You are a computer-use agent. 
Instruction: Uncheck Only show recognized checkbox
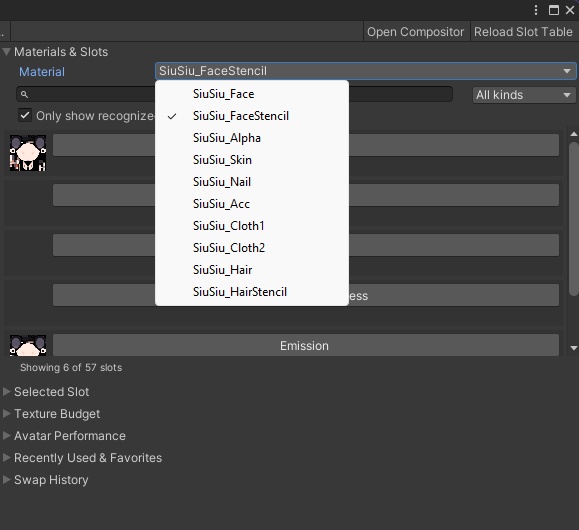[25, 115]
